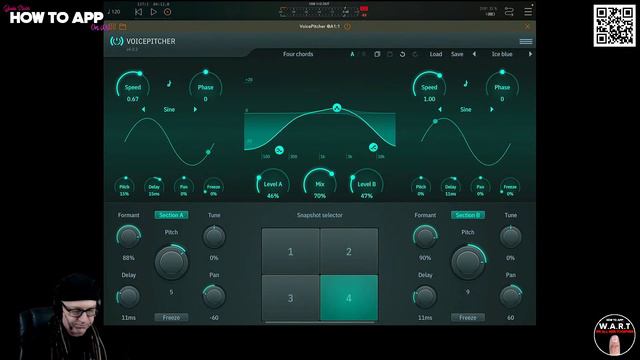Viewport: 640px width, 360px height.
Task: Toggle tempo sync note icon for right LFO
Action: (466, 84)
